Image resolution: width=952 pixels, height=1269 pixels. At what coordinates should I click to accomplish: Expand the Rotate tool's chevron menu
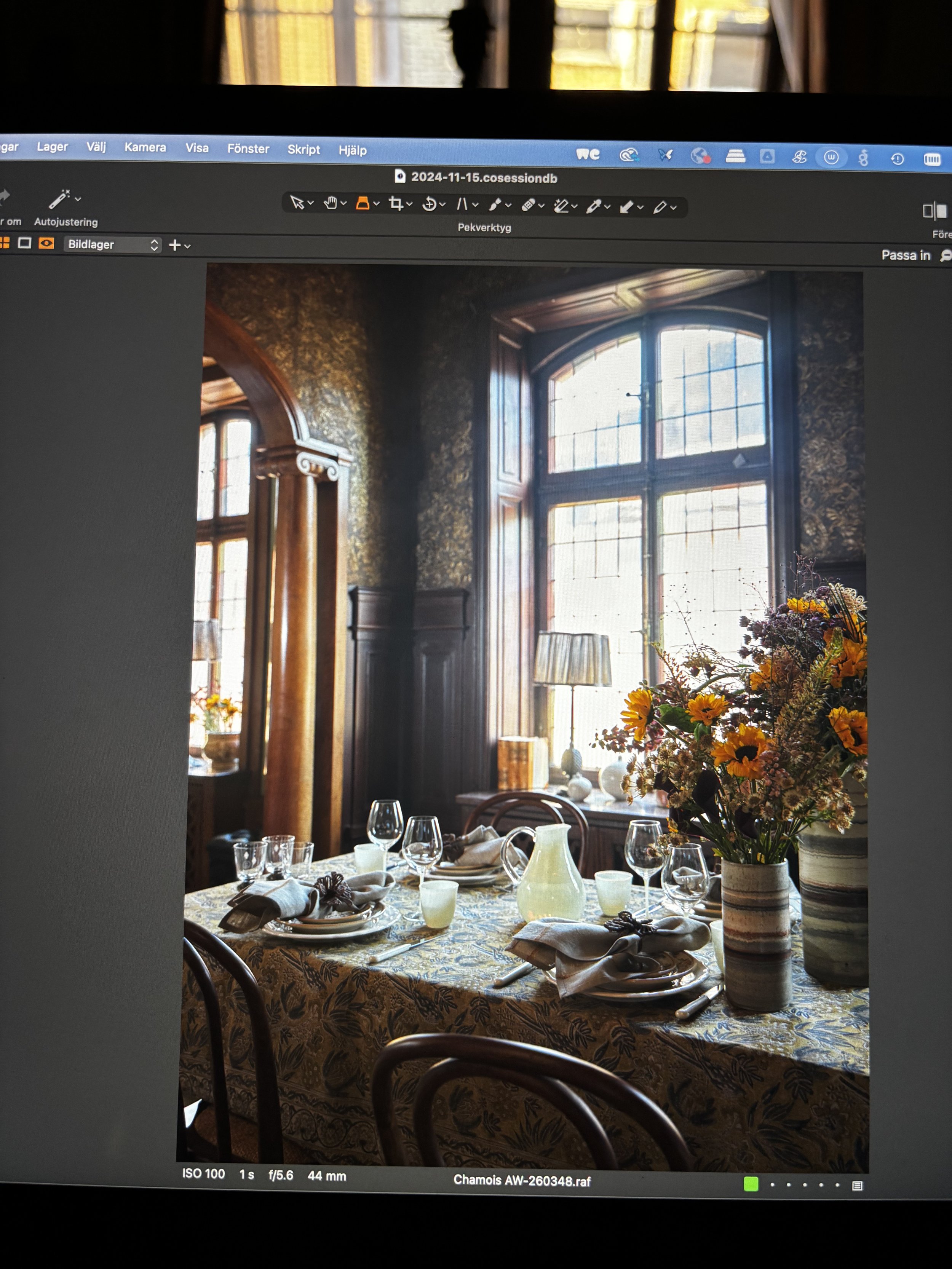[442, 204]
